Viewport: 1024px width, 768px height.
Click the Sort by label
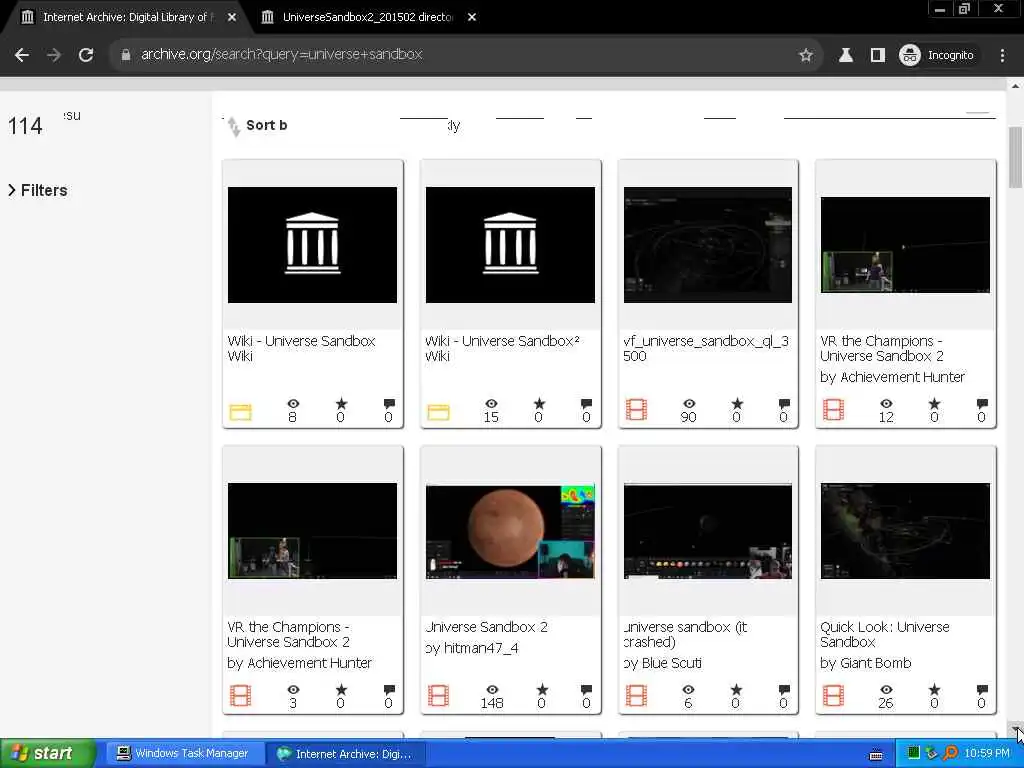point(266,125)
